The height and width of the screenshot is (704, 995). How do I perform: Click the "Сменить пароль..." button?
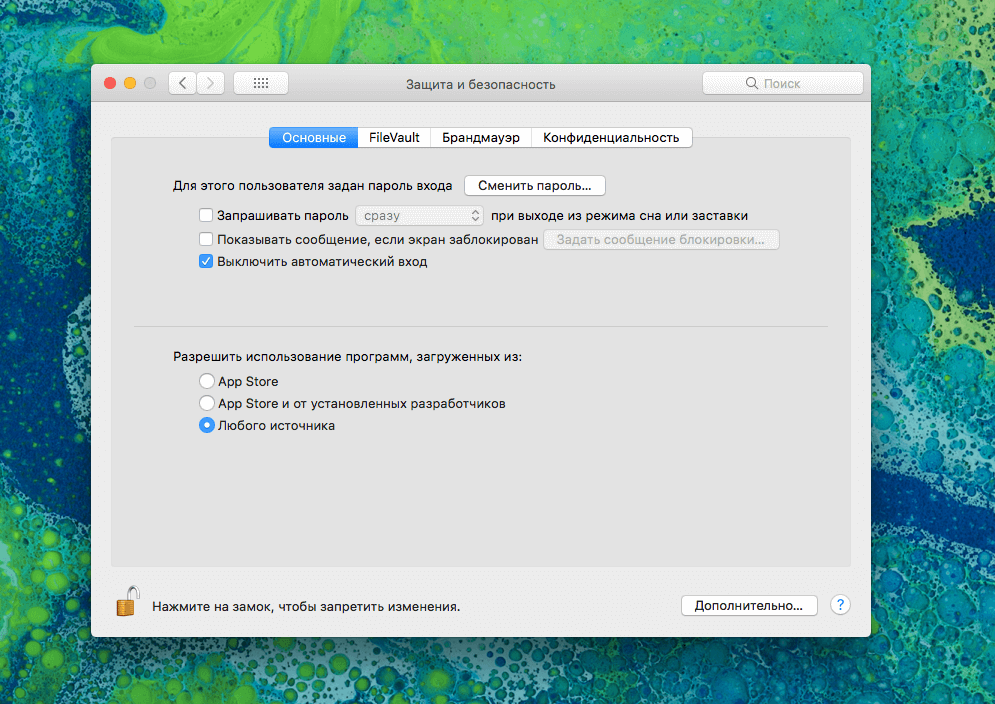coord(534,185)
